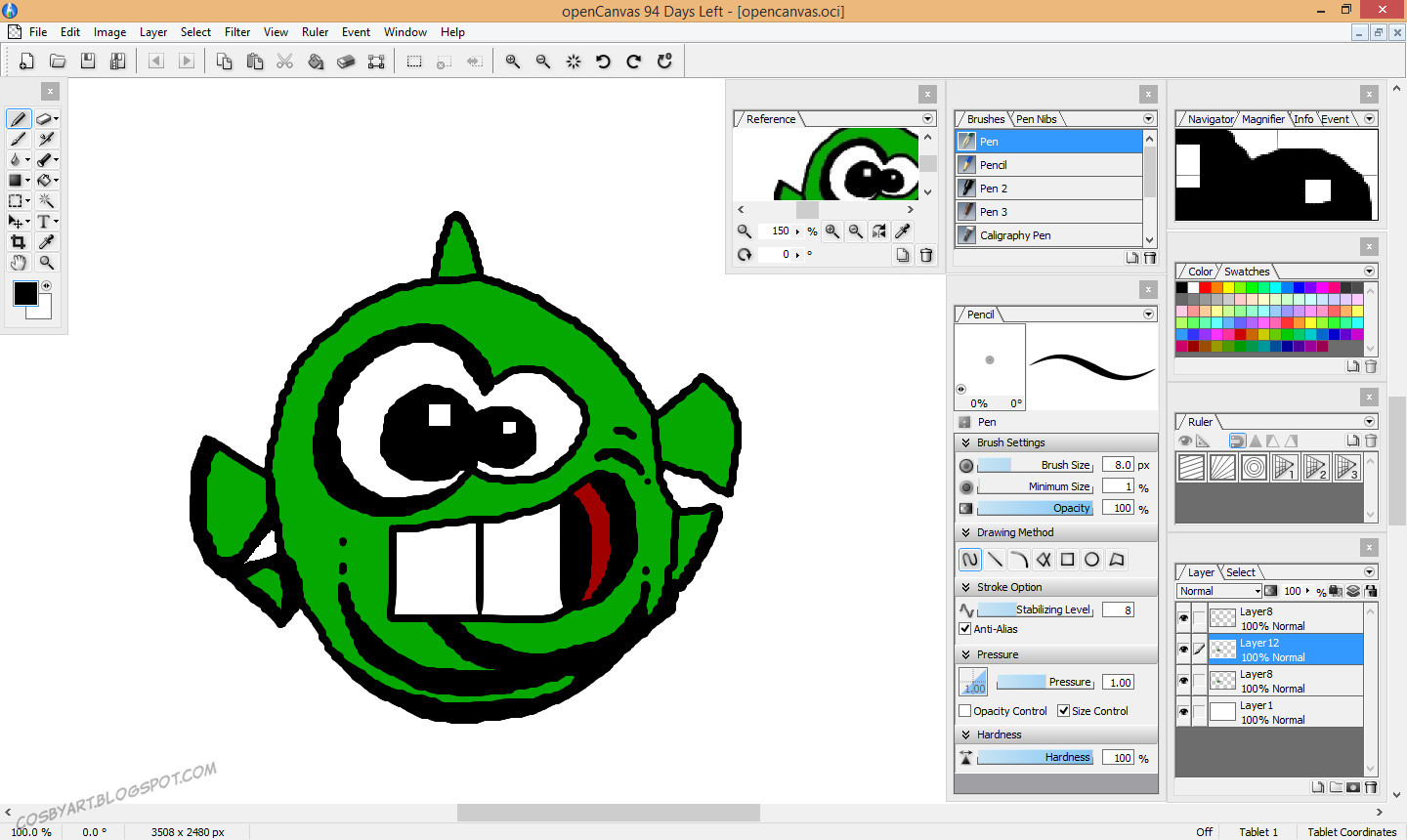Enable the Opacity Control checkbox

click(965, 711)
